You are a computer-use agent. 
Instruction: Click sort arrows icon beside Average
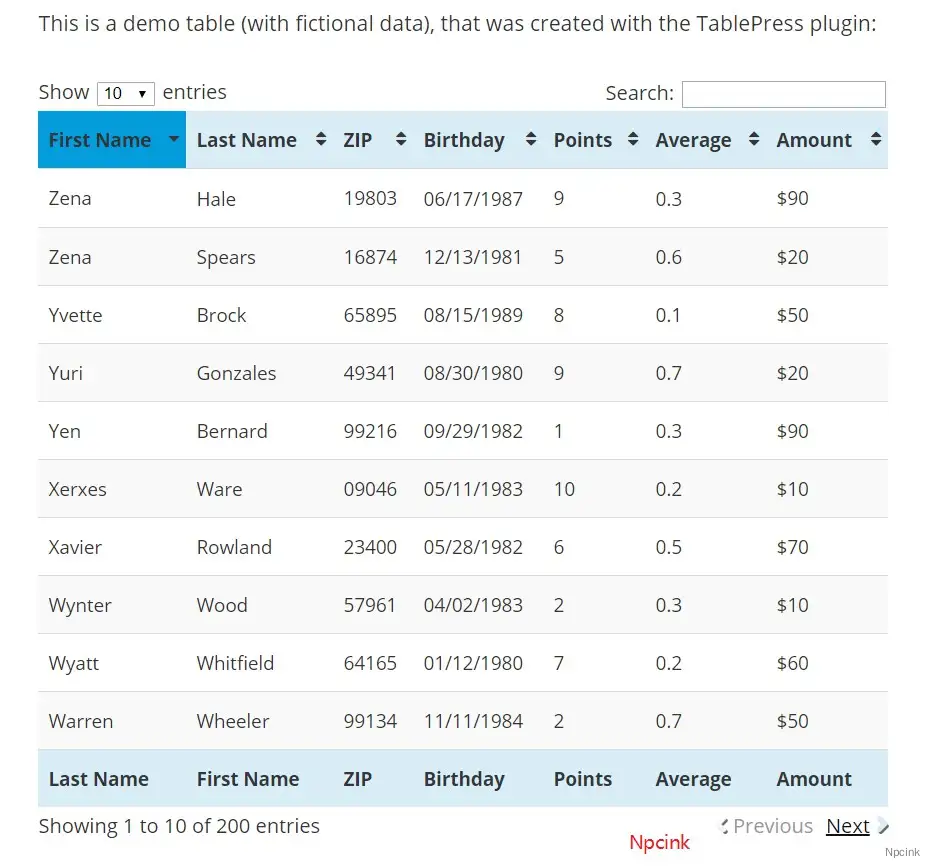754,139
